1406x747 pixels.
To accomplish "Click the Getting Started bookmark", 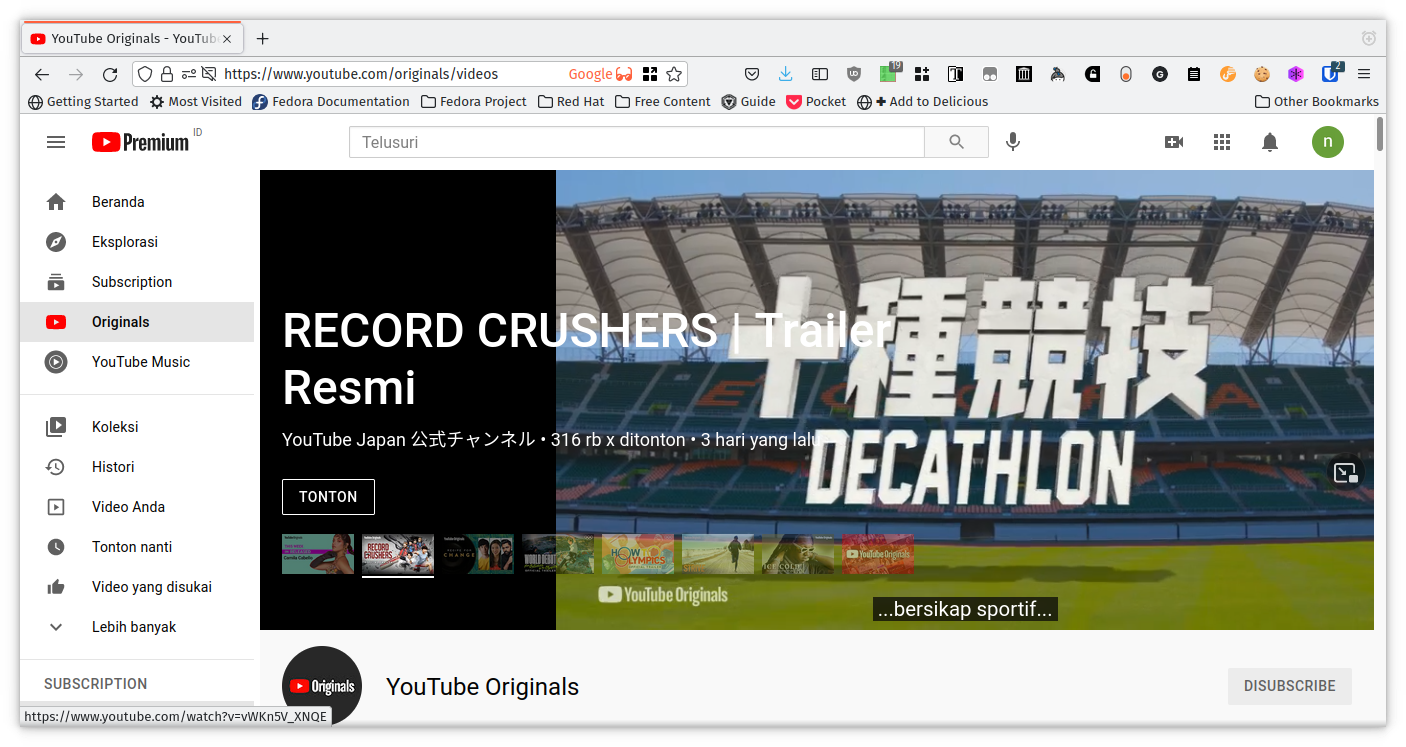I will point(83,102).
